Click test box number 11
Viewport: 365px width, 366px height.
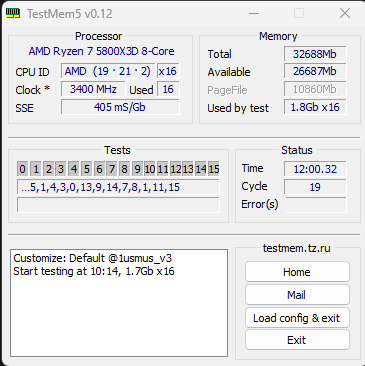click(x=162, y=169)
